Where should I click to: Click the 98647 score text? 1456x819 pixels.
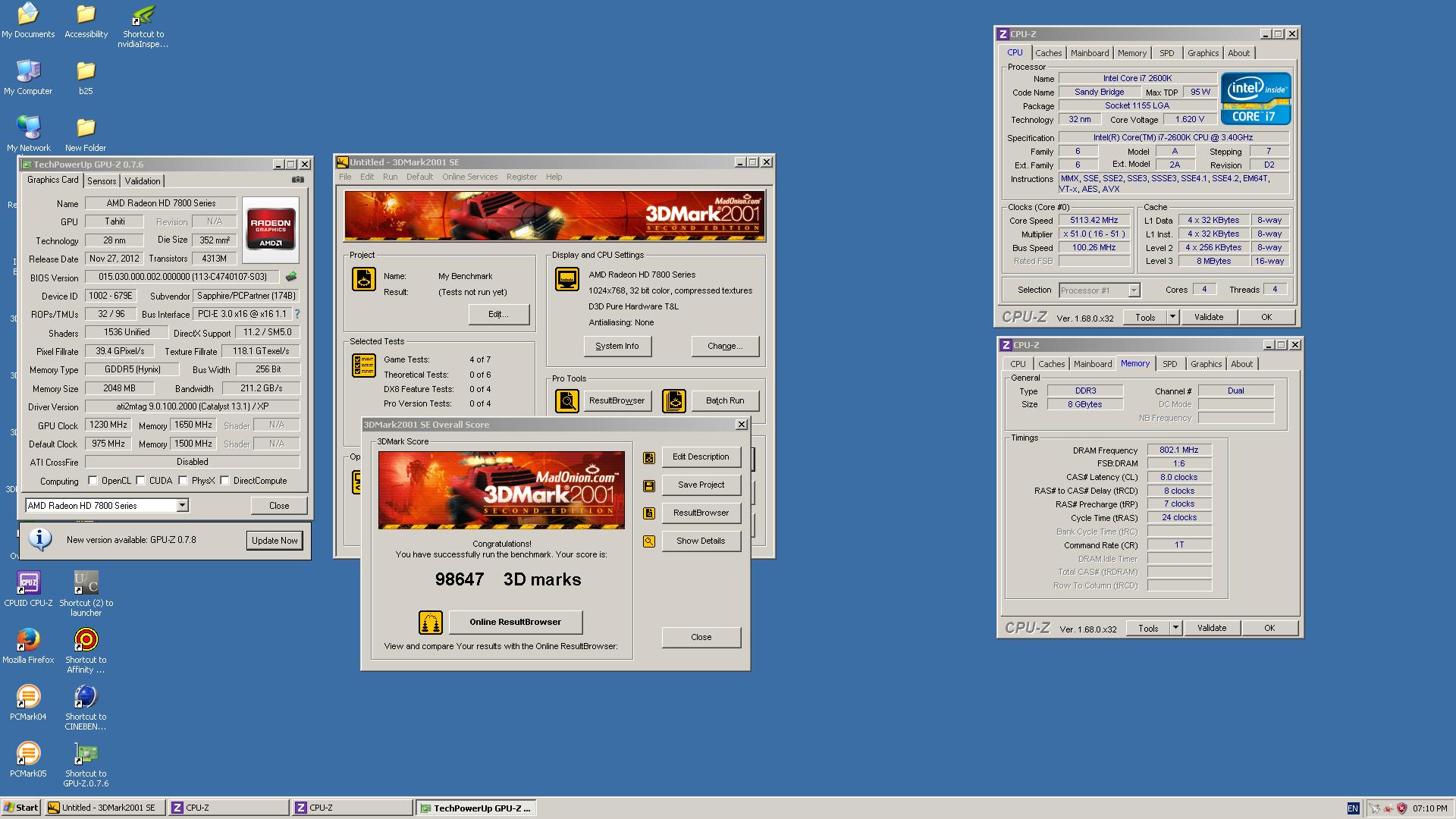(x=460, y=580)
